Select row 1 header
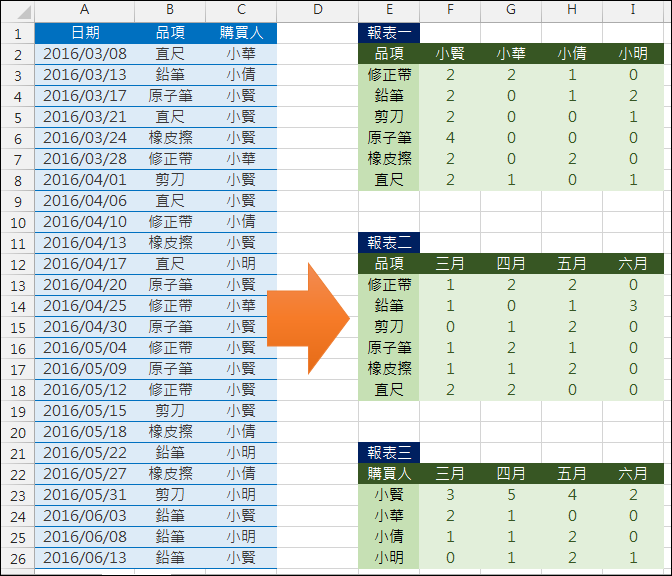 [x=18, y=33]
